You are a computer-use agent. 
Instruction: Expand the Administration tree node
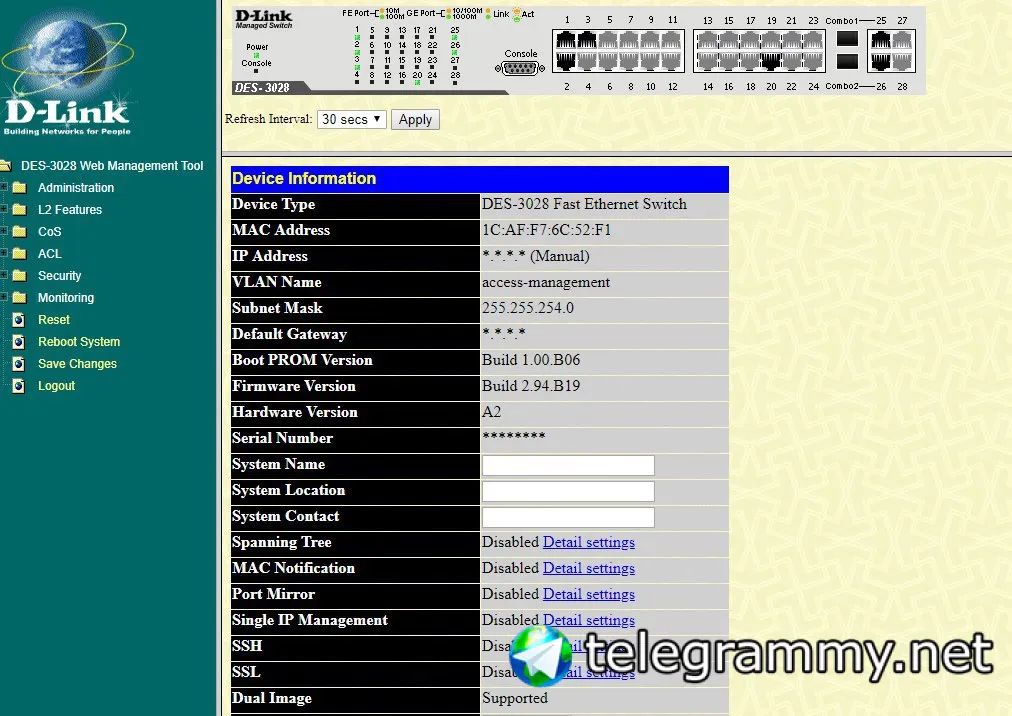[x=4, y=187]
